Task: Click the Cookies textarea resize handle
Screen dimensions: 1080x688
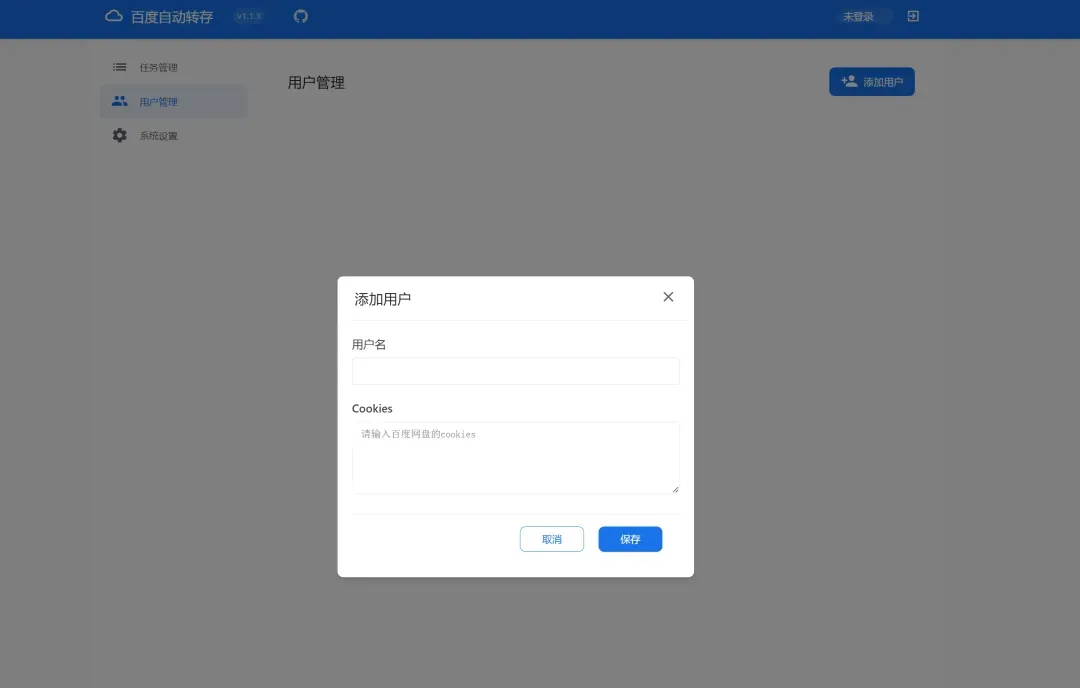Action: [x=675, y=489]
